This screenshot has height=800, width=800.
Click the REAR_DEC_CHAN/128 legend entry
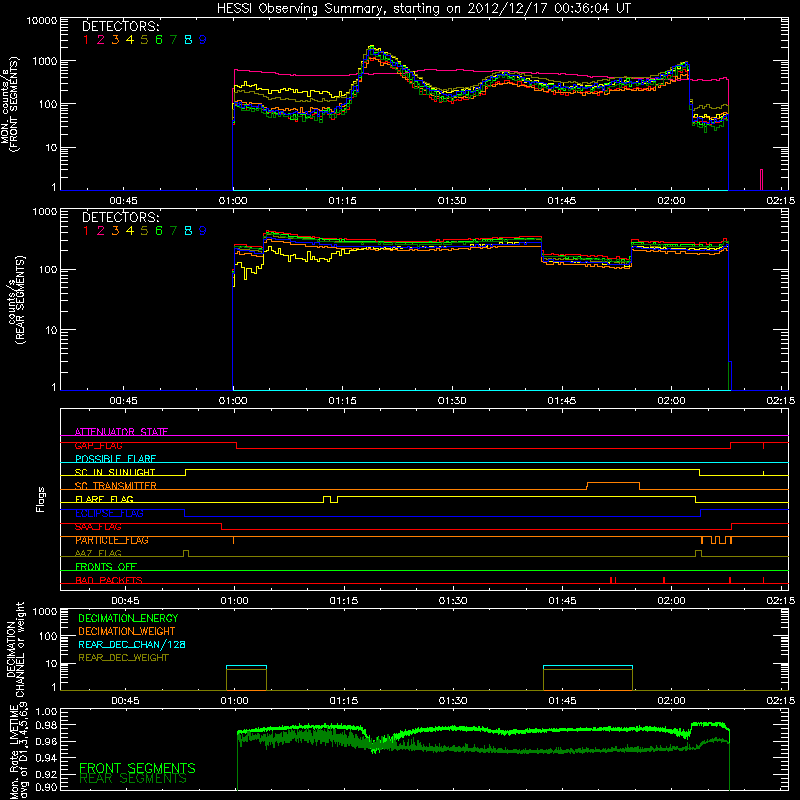(x=132, y=645)
